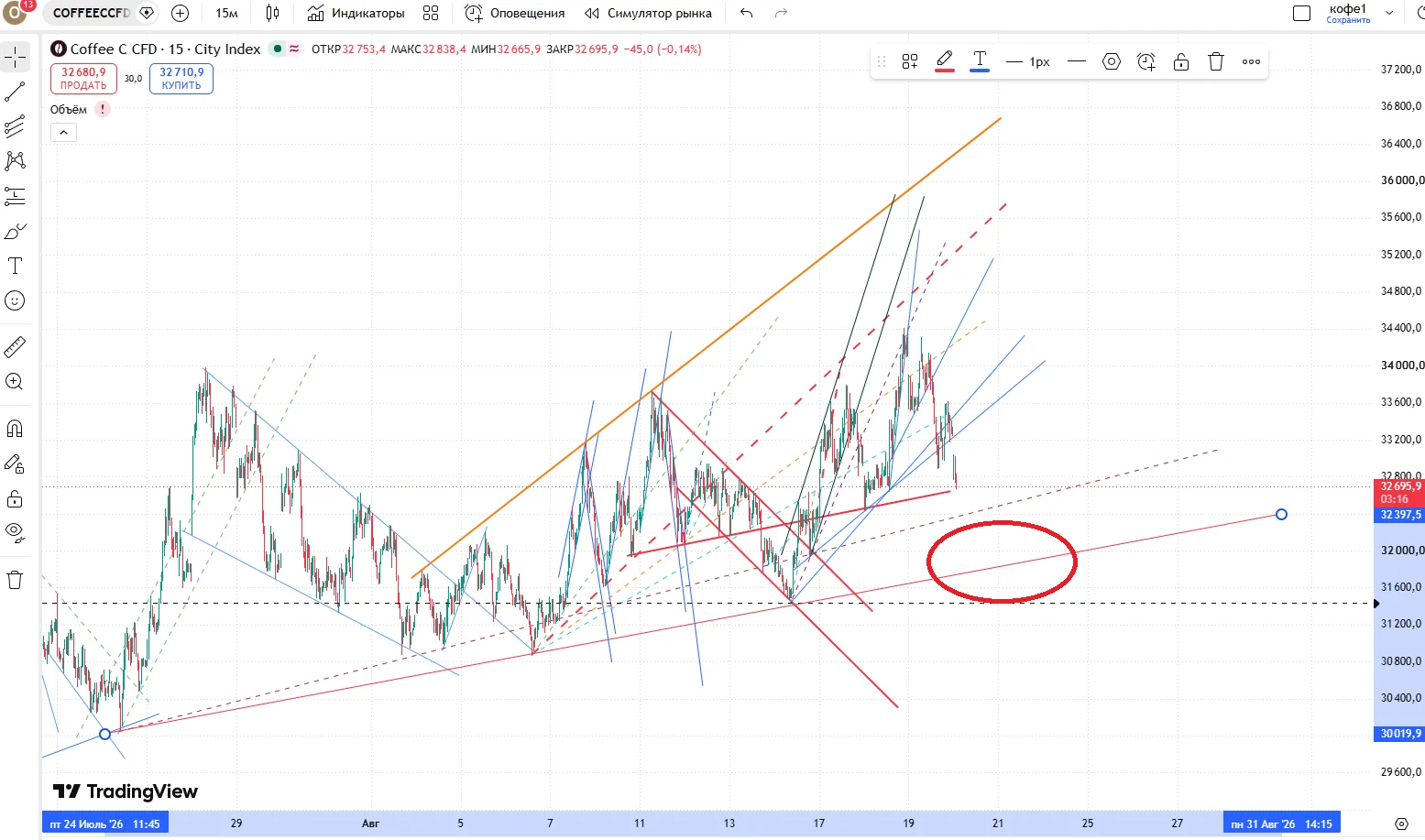Collapse the indicator legend chevron
This screenshot has height=840, width=1425.
point(63,132)
